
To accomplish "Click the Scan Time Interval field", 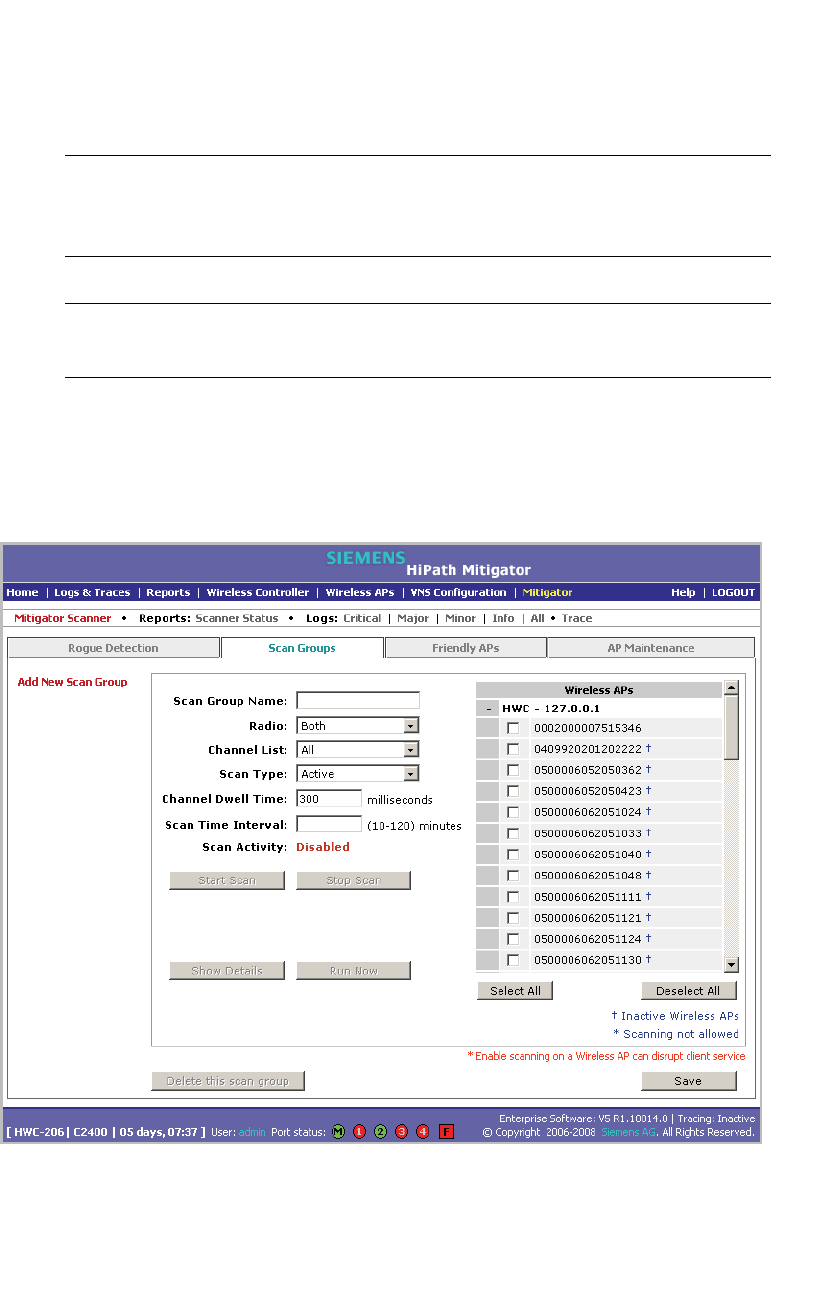I will (x=329, y=824).
